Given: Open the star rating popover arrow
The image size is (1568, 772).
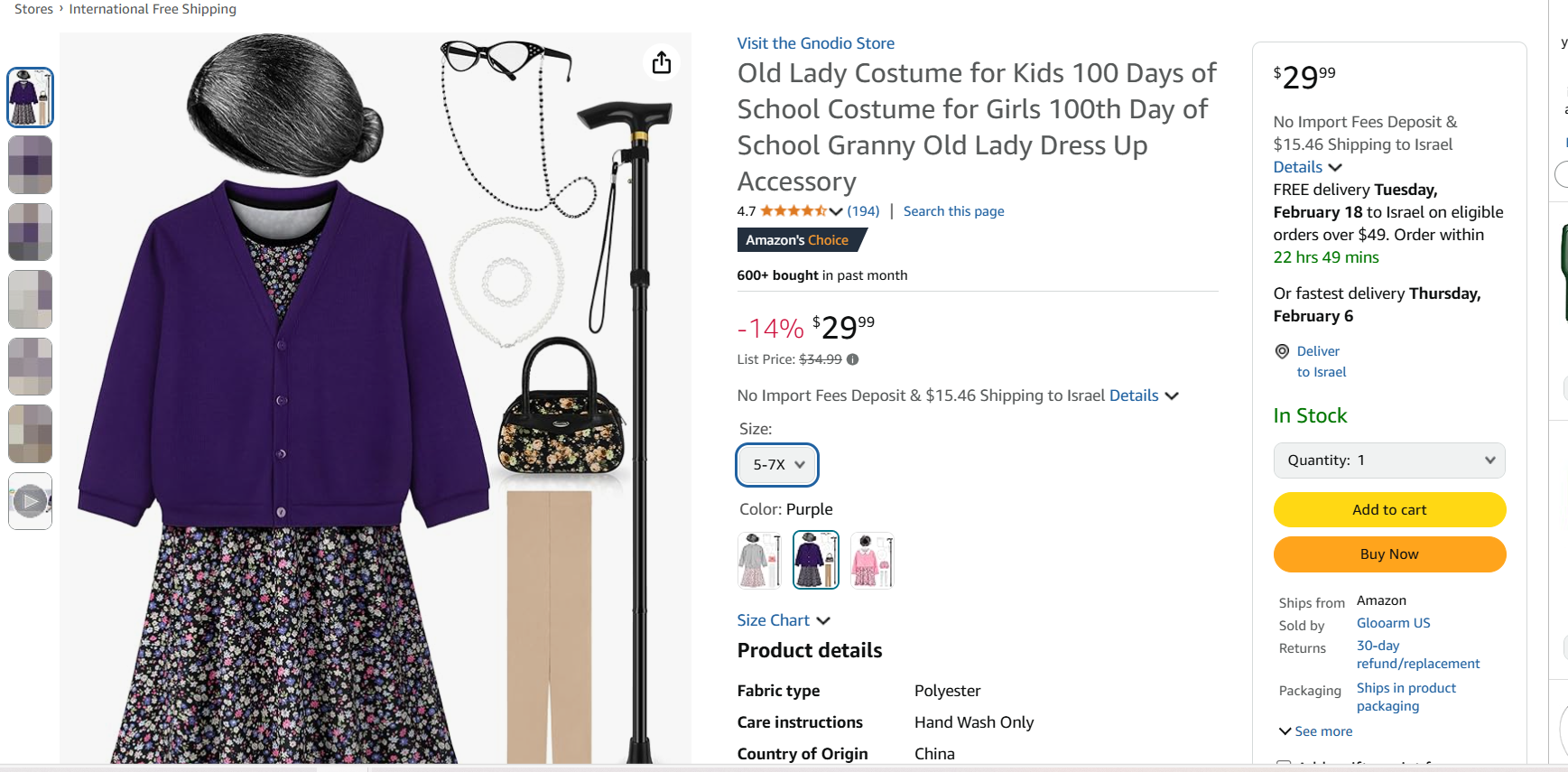Looking at the screenshot, I should point(836,211).
